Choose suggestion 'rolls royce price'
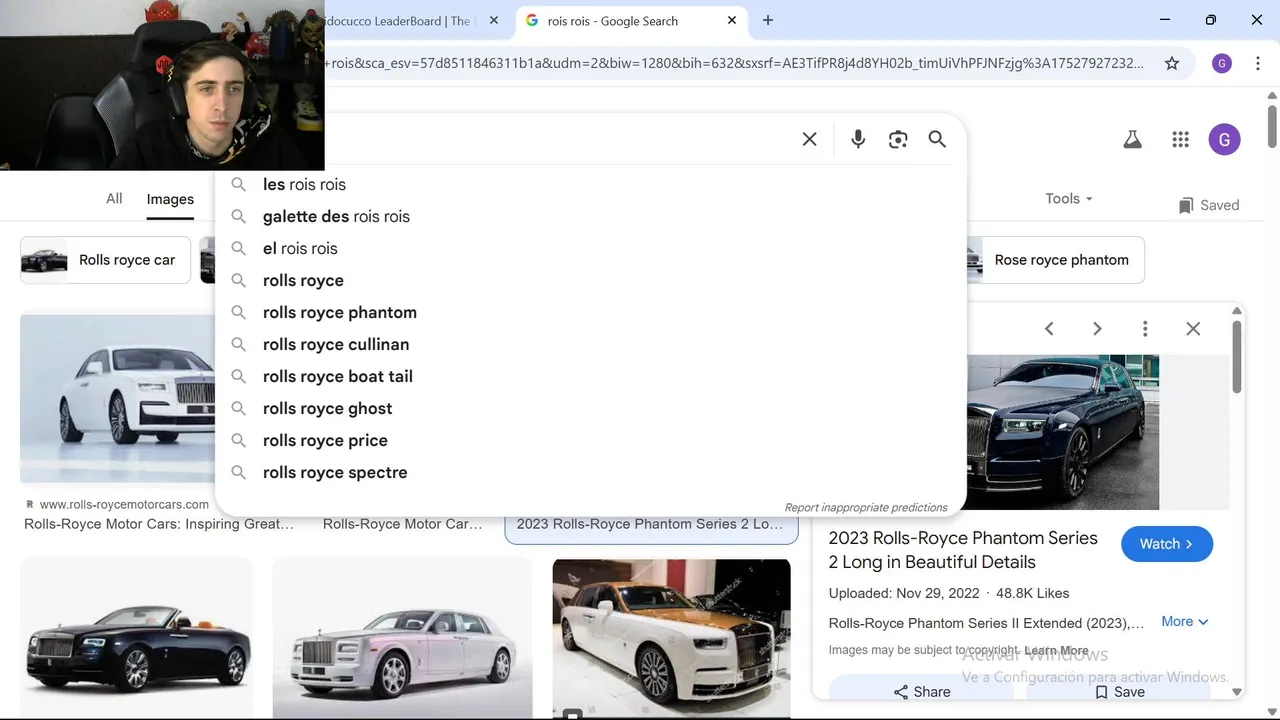This screenshot has height=720, width=1280. pyautogui.click(x=590, y=440)
